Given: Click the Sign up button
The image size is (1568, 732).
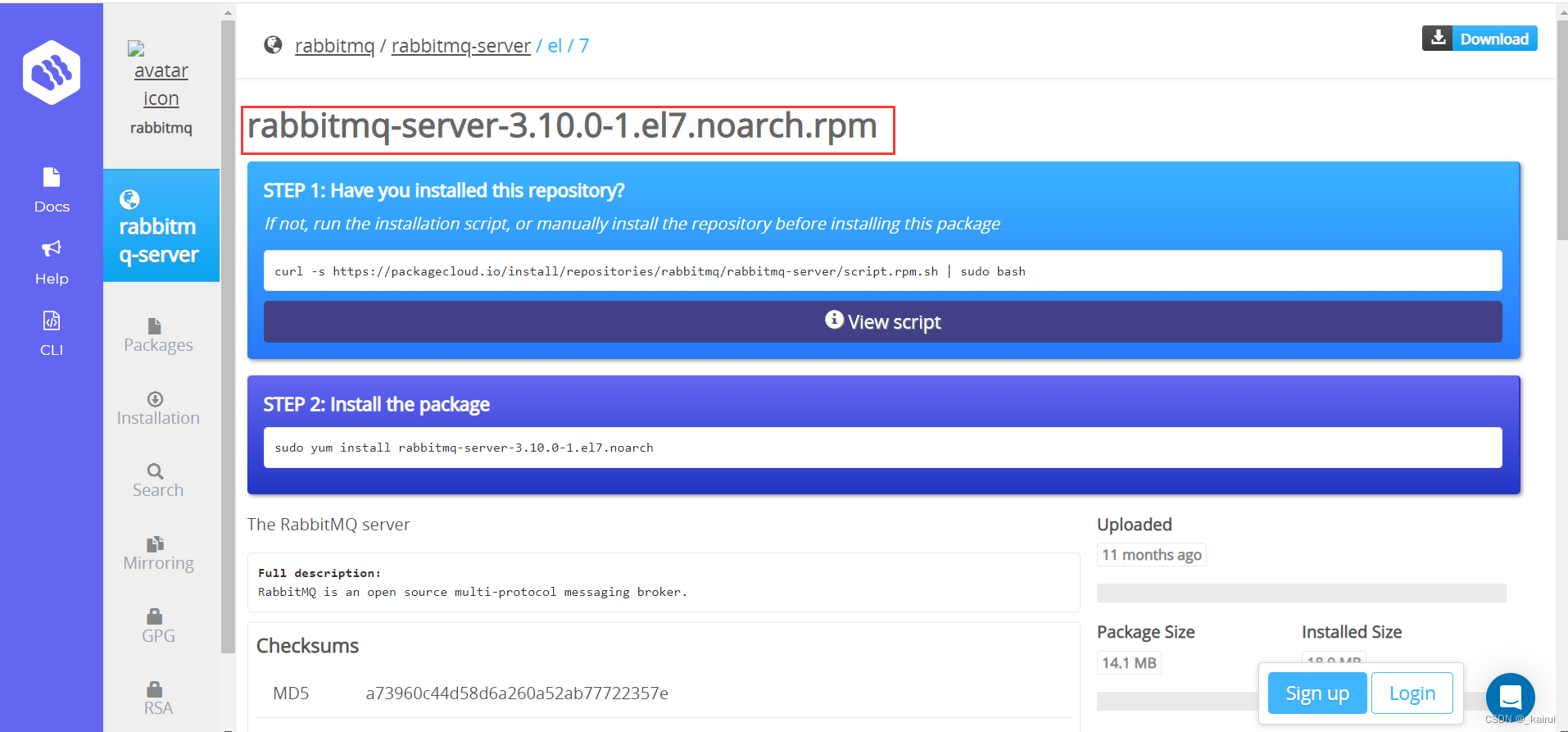Looking at the screenshot, I should (x=1317, y=693).
